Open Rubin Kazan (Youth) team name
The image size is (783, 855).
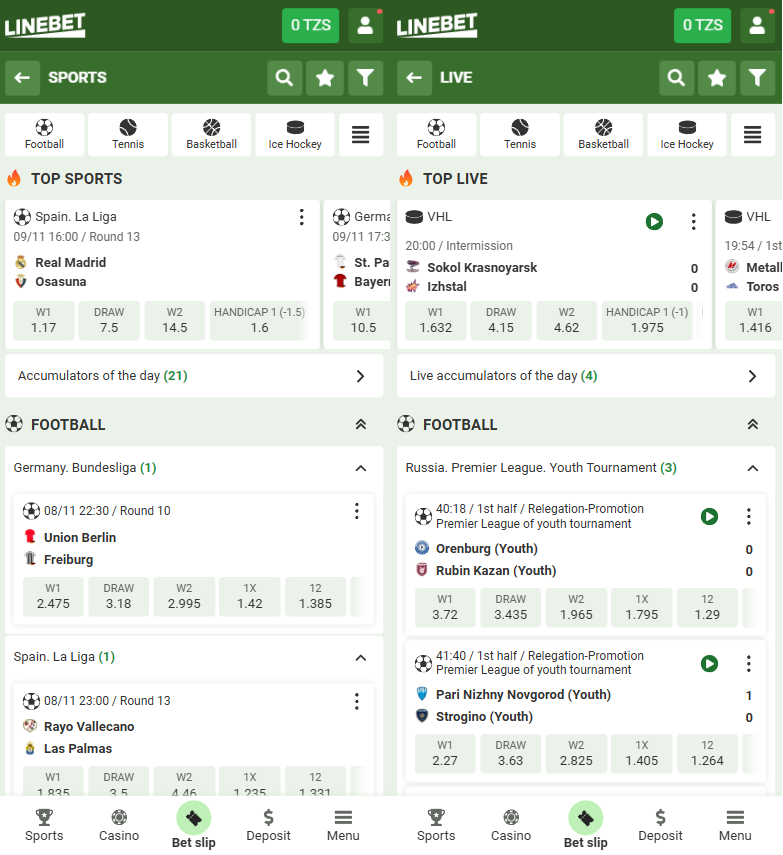click(x=496, y=571)
